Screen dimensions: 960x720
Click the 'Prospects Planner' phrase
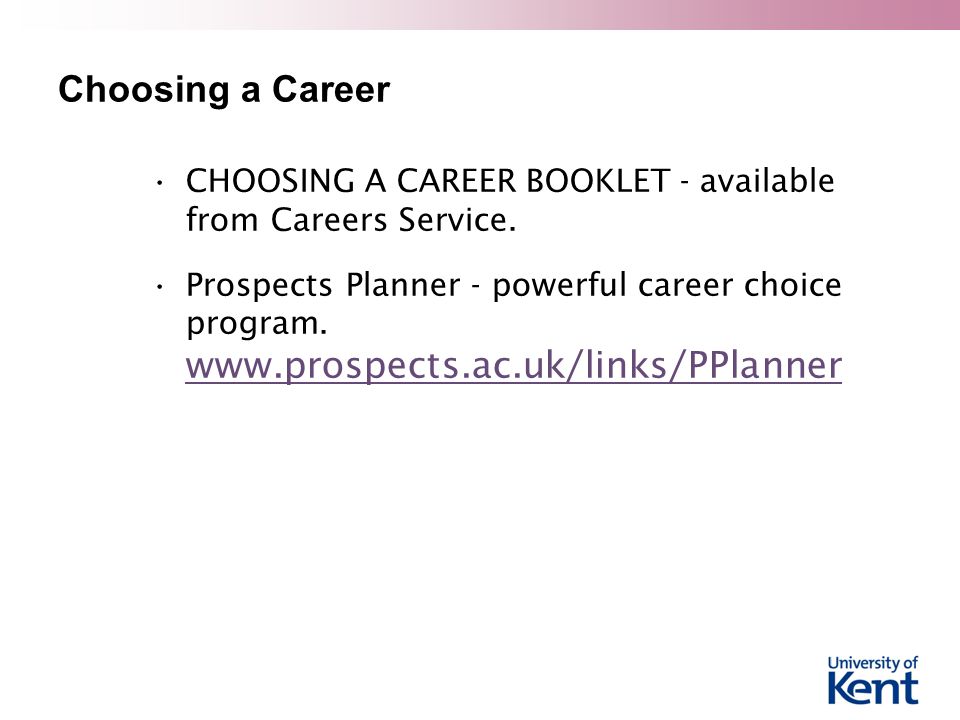coord(323,285)
